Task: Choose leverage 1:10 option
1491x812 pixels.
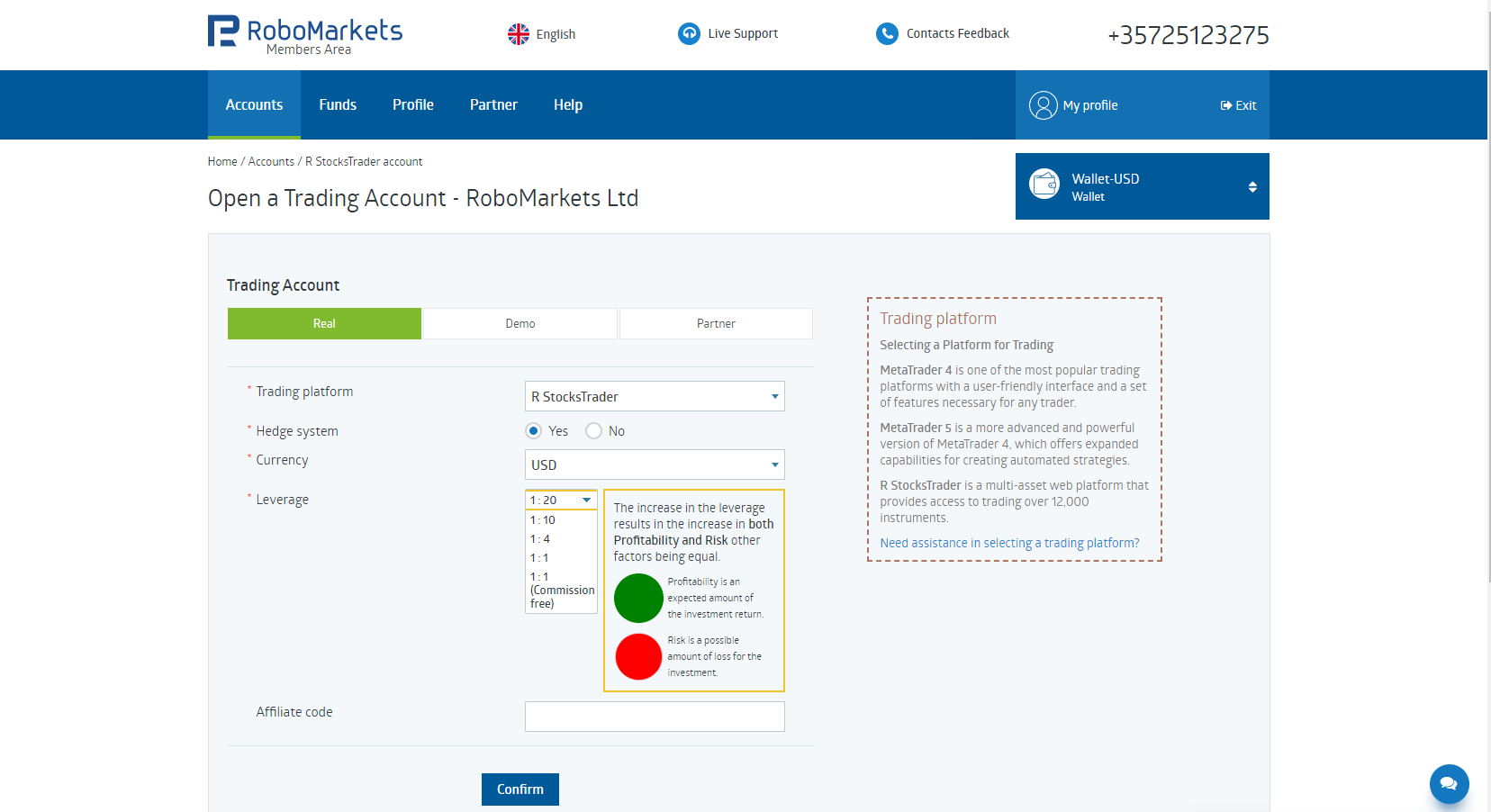Action: coord(561,519)
